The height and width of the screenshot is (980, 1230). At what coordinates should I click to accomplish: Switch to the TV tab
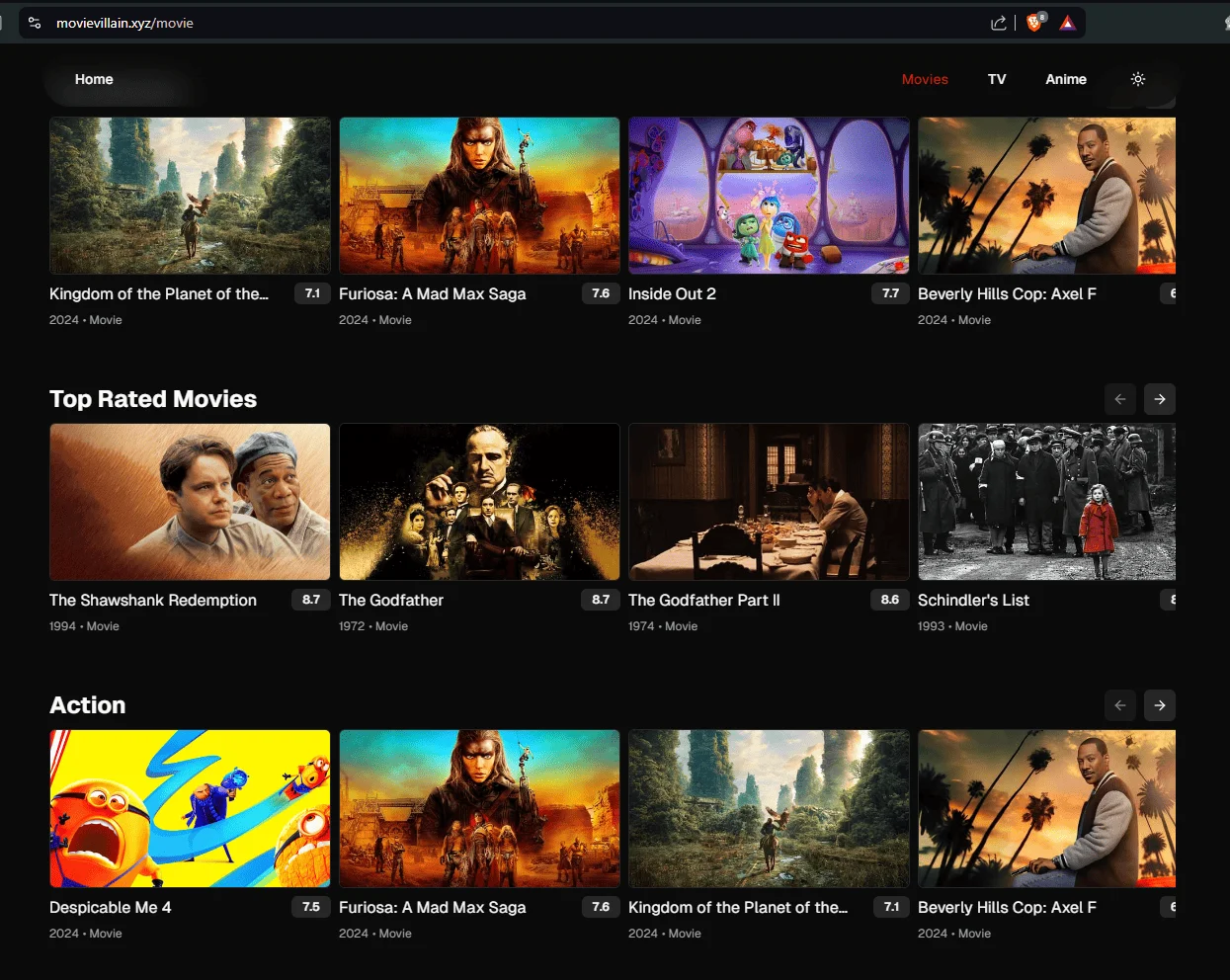pyautogui.click(x=997, y=79)
